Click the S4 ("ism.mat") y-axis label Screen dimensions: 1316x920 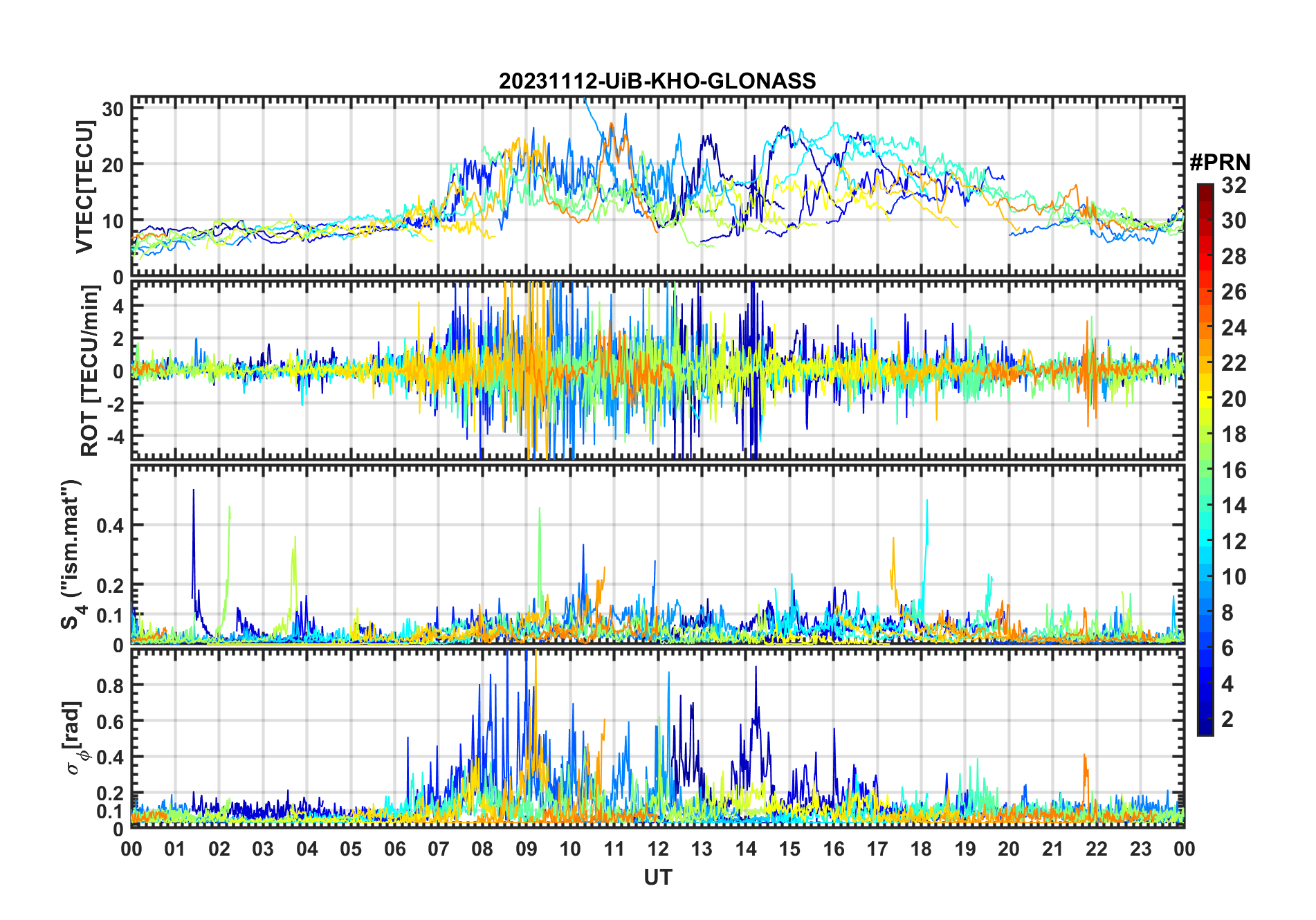(x=71, y=554)
